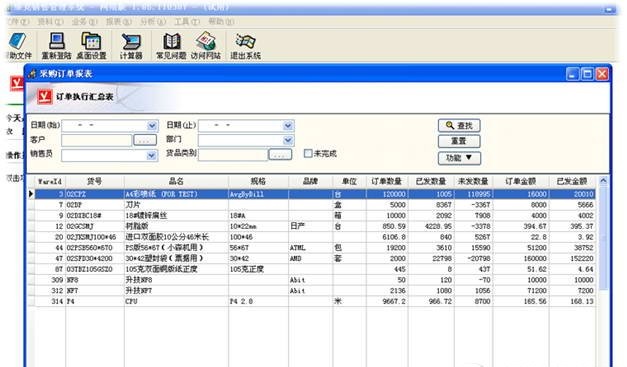627x367 pixels.
Task: Click the red logo in the main window behind
Action: (x=16, y=83)
